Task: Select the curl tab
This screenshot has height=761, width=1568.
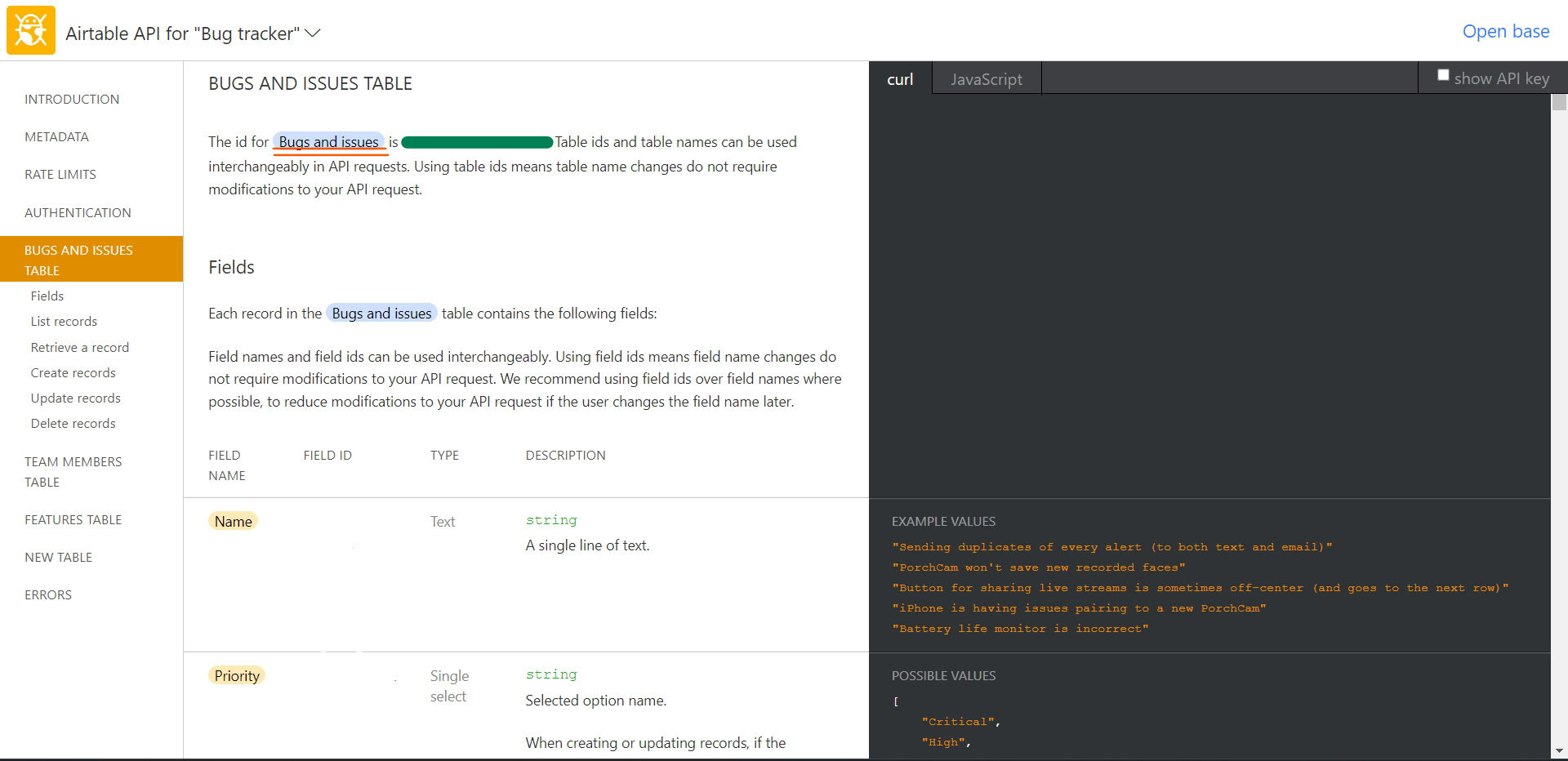Action: (900, 79)
